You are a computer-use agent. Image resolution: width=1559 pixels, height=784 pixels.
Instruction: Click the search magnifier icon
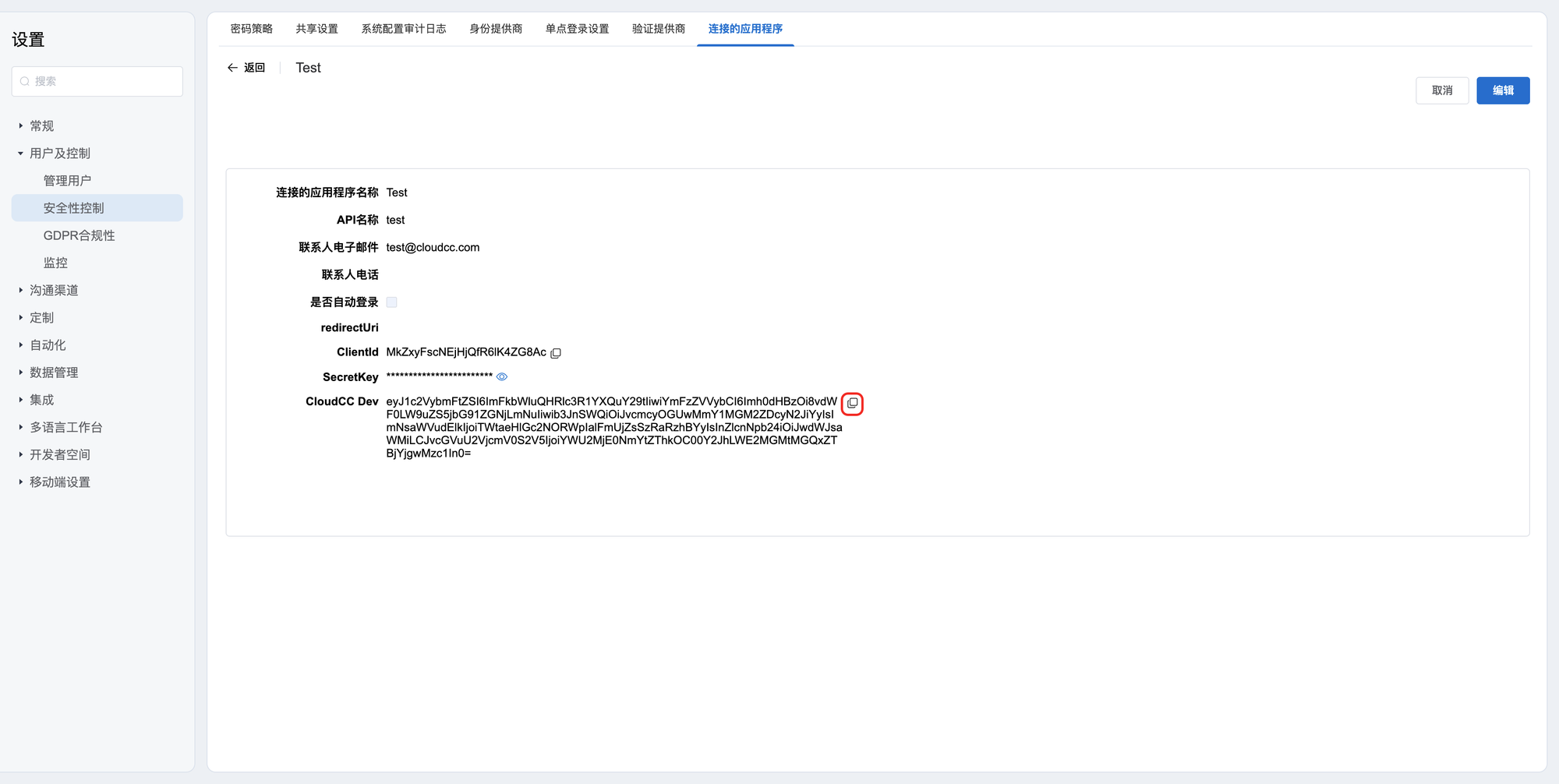coord(25,82)
